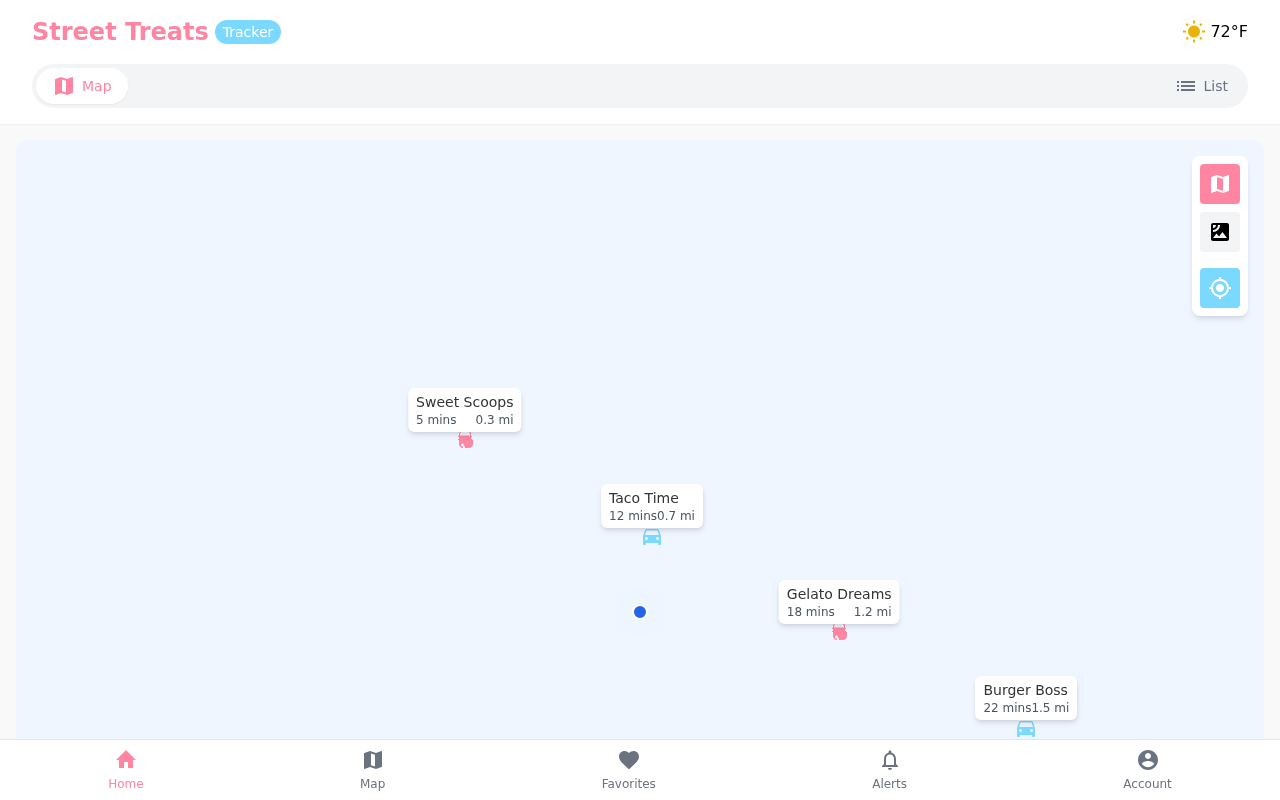Select Home in the bottom navigation

coord(125,770)
